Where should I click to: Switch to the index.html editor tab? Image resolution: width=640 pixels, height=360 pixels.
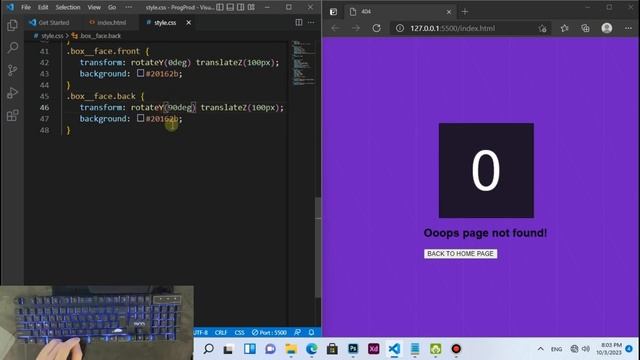pos(108,22)
